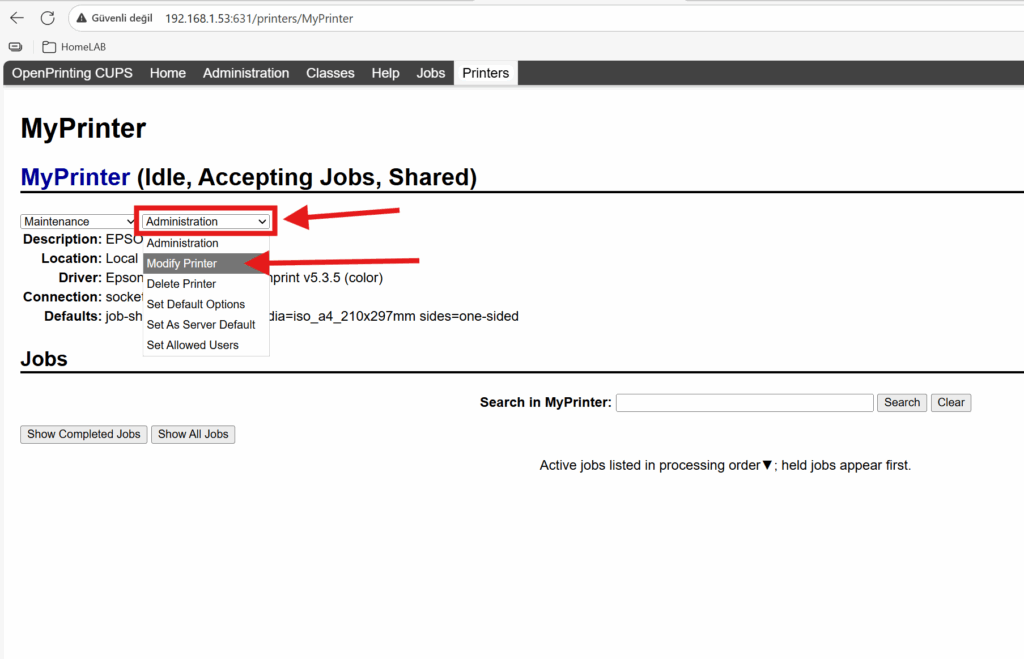Image resolution: width=1024 pixels, height=659 pixels.
Task: Open the Maintenance dropdown
Action: pos(78,221)
